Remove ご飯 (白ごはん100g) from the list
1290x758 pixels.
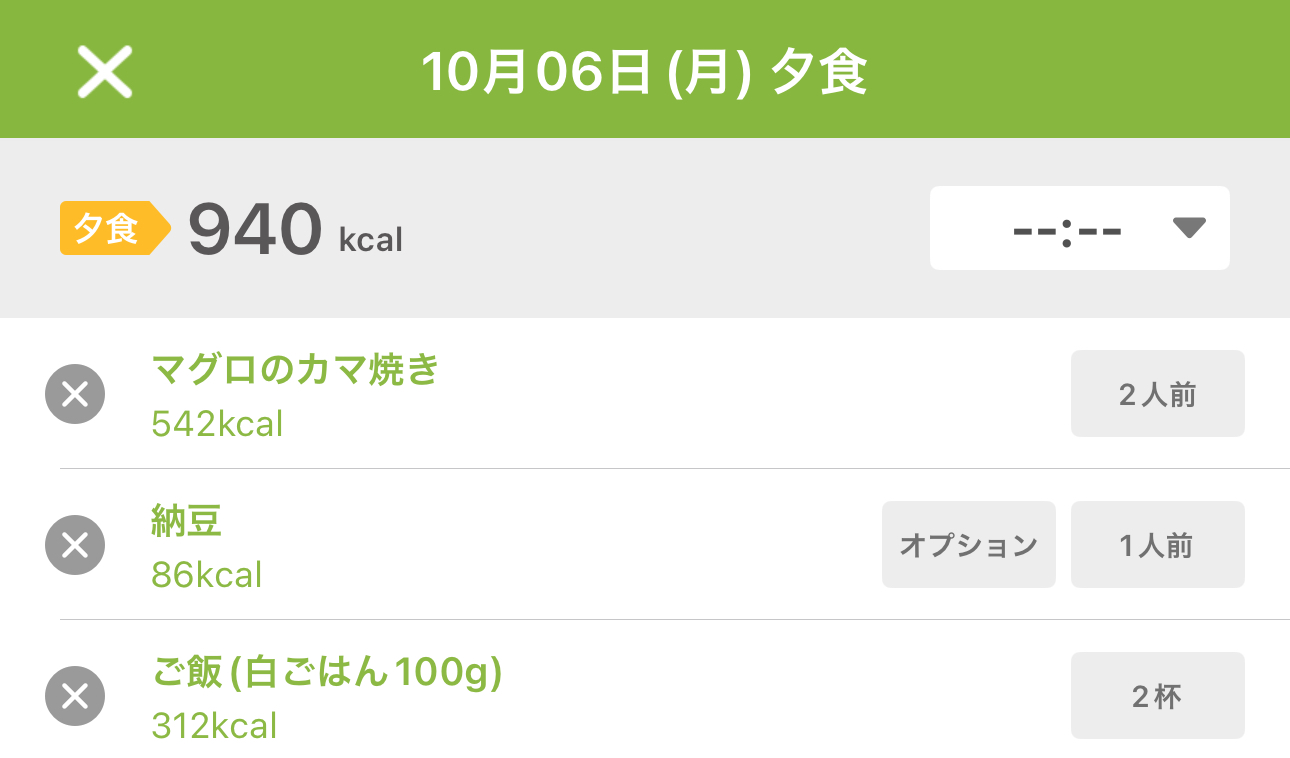75,696
